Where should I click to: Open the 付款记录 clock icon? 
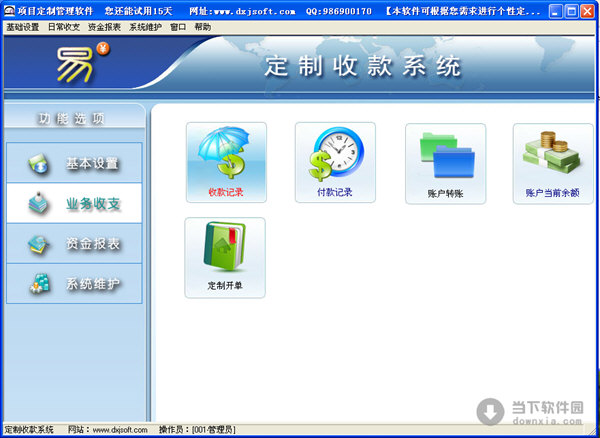point(335,162)
